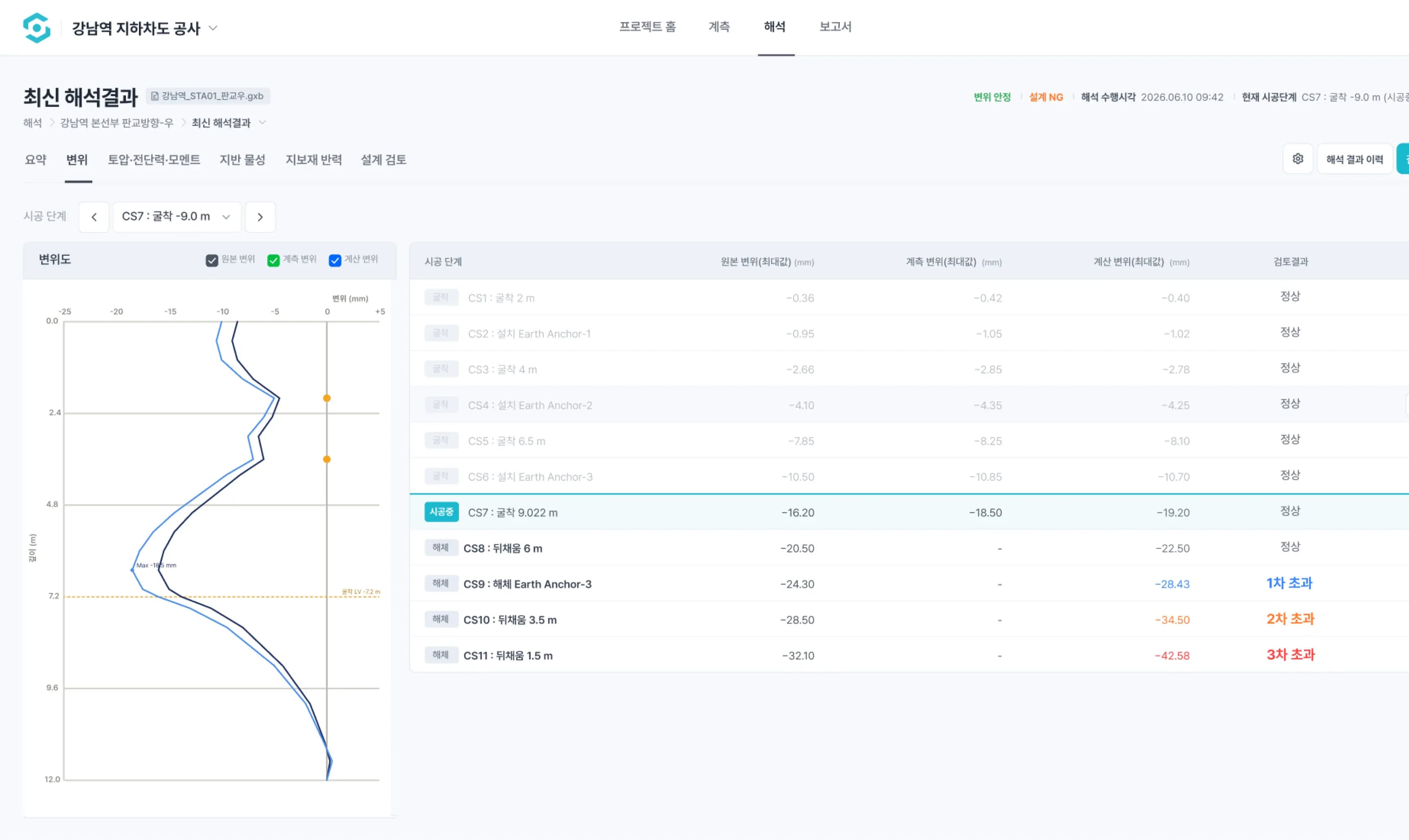Screen dimensions: 1409x840
Task: Click the upper orange anchor marker on chart
Action: point(327,398)
